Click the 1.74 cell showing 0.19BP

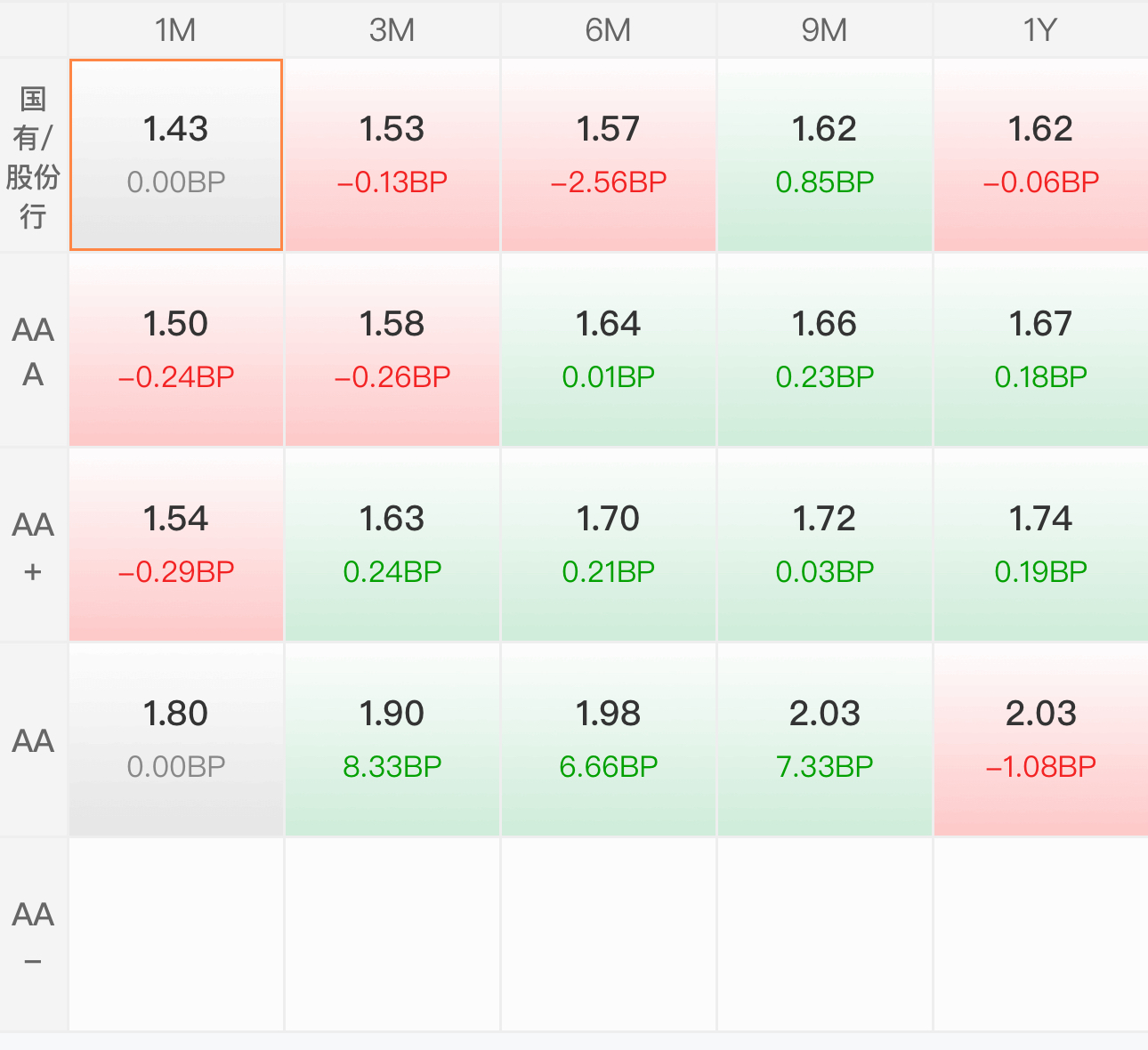point(1041,545)
